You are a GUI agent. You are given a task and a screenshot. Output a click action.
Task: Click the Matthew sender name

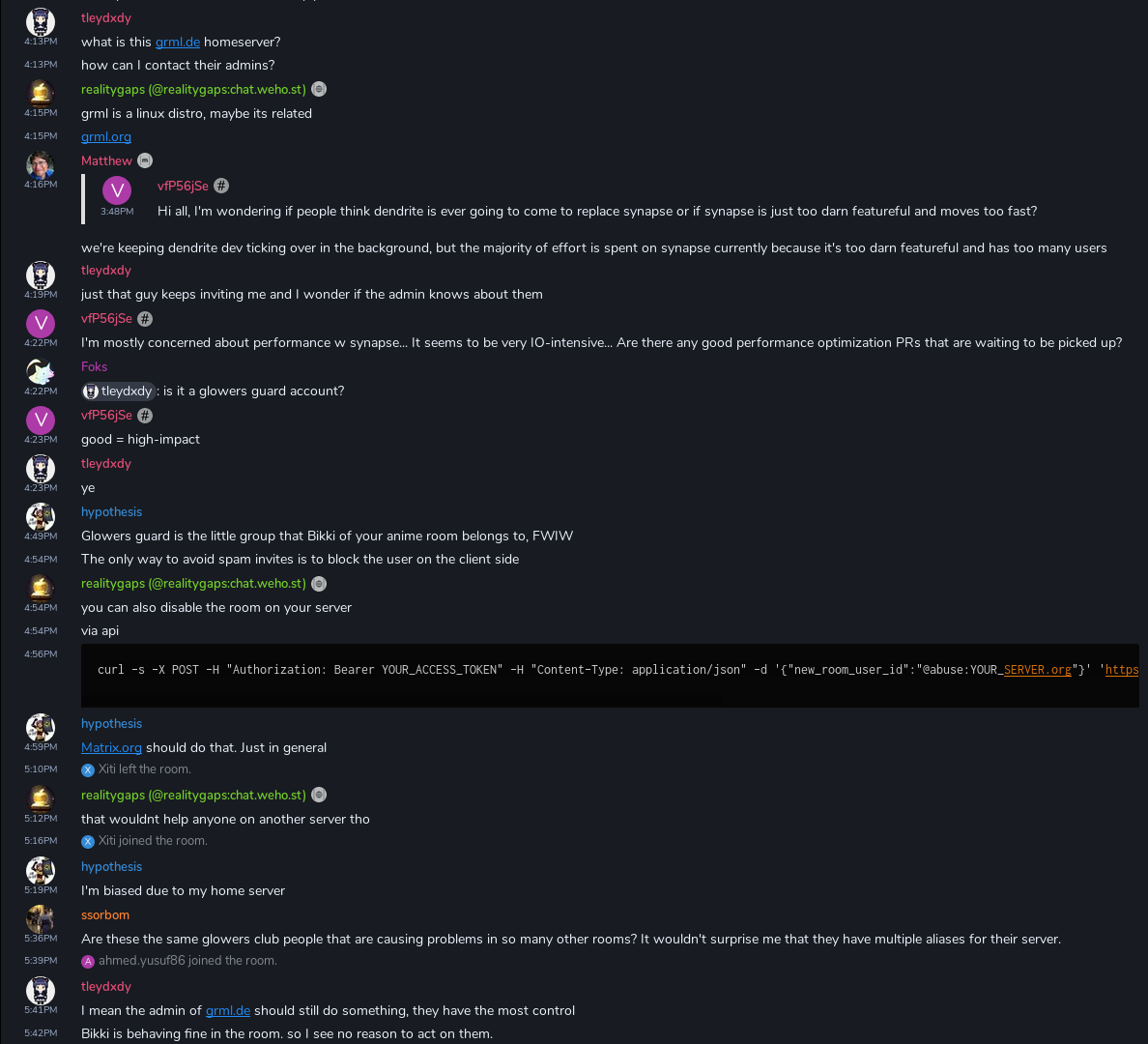[x=106, y=160]
